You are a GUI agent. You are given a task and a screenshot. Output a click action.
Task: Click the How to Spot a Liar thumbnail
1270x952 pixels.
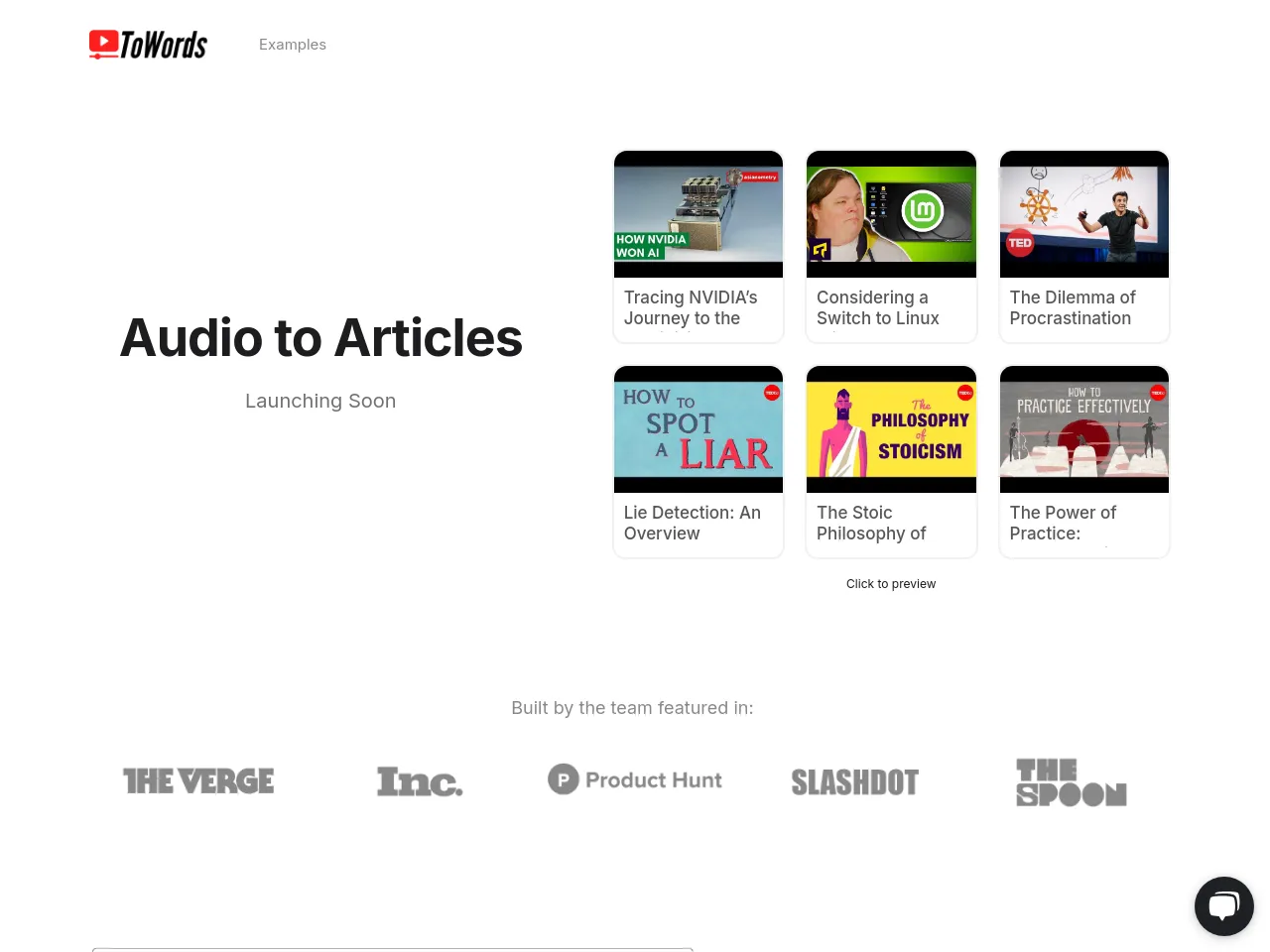coord(698,429)
